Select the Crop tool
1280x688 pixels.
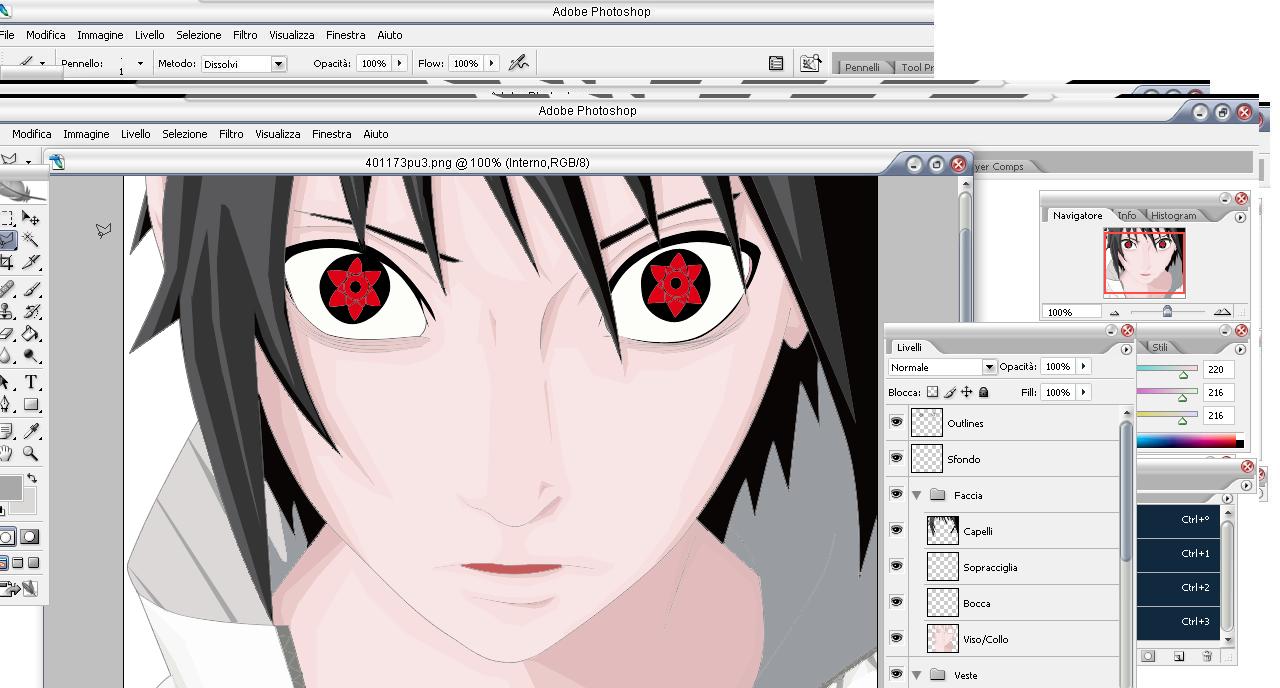click(x=6, y=262)
